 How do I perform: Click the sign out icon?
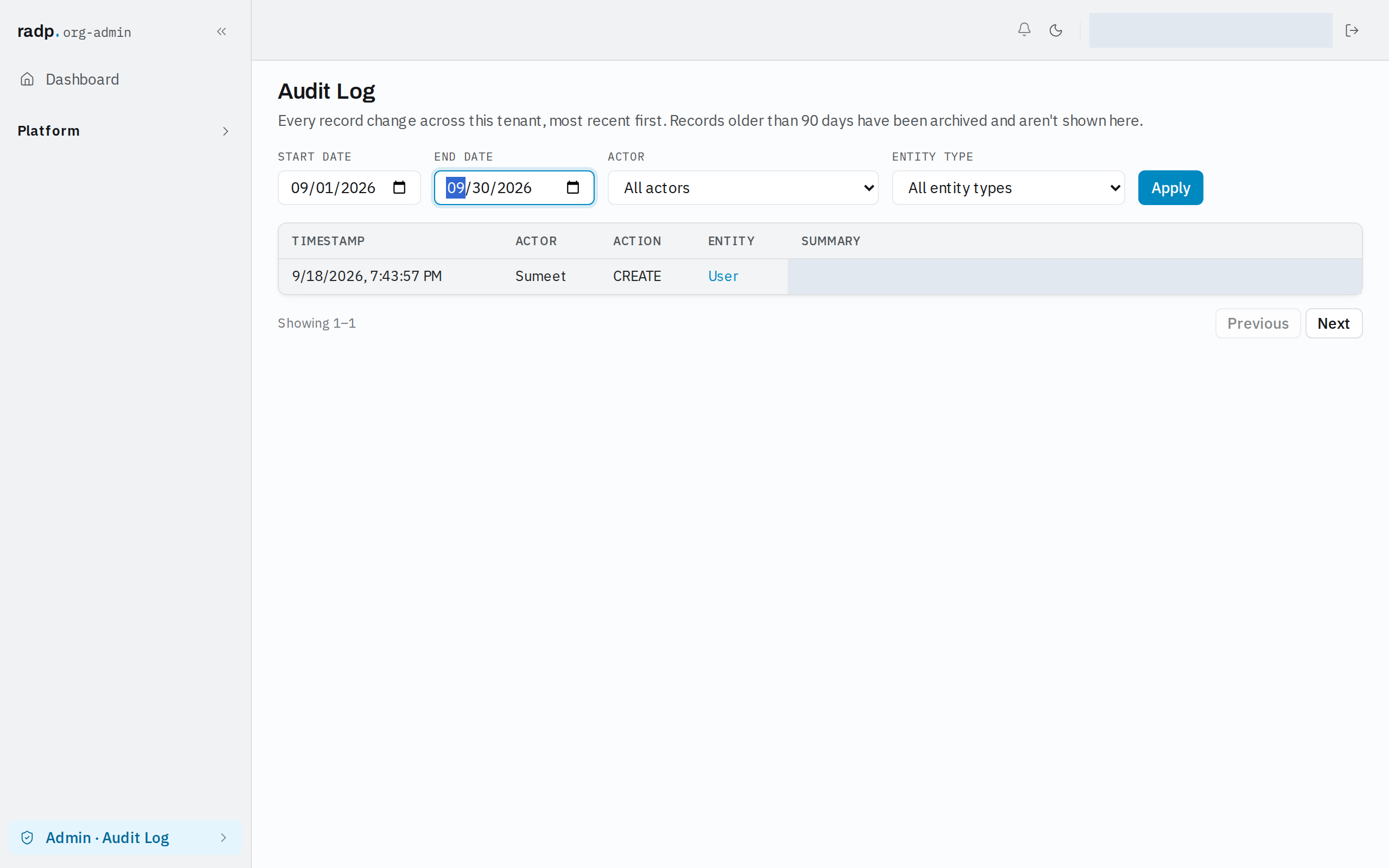pos(1352,30)
